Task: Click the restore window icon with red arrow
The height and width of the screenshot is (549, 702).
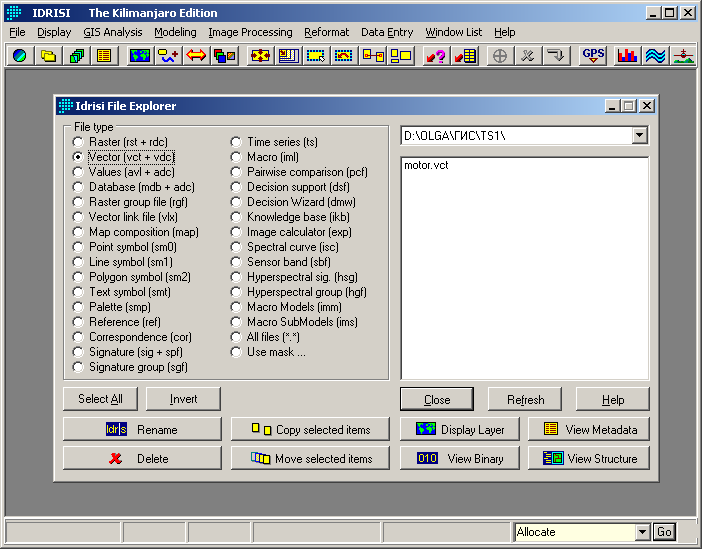Action: click(x=344, y=56)
